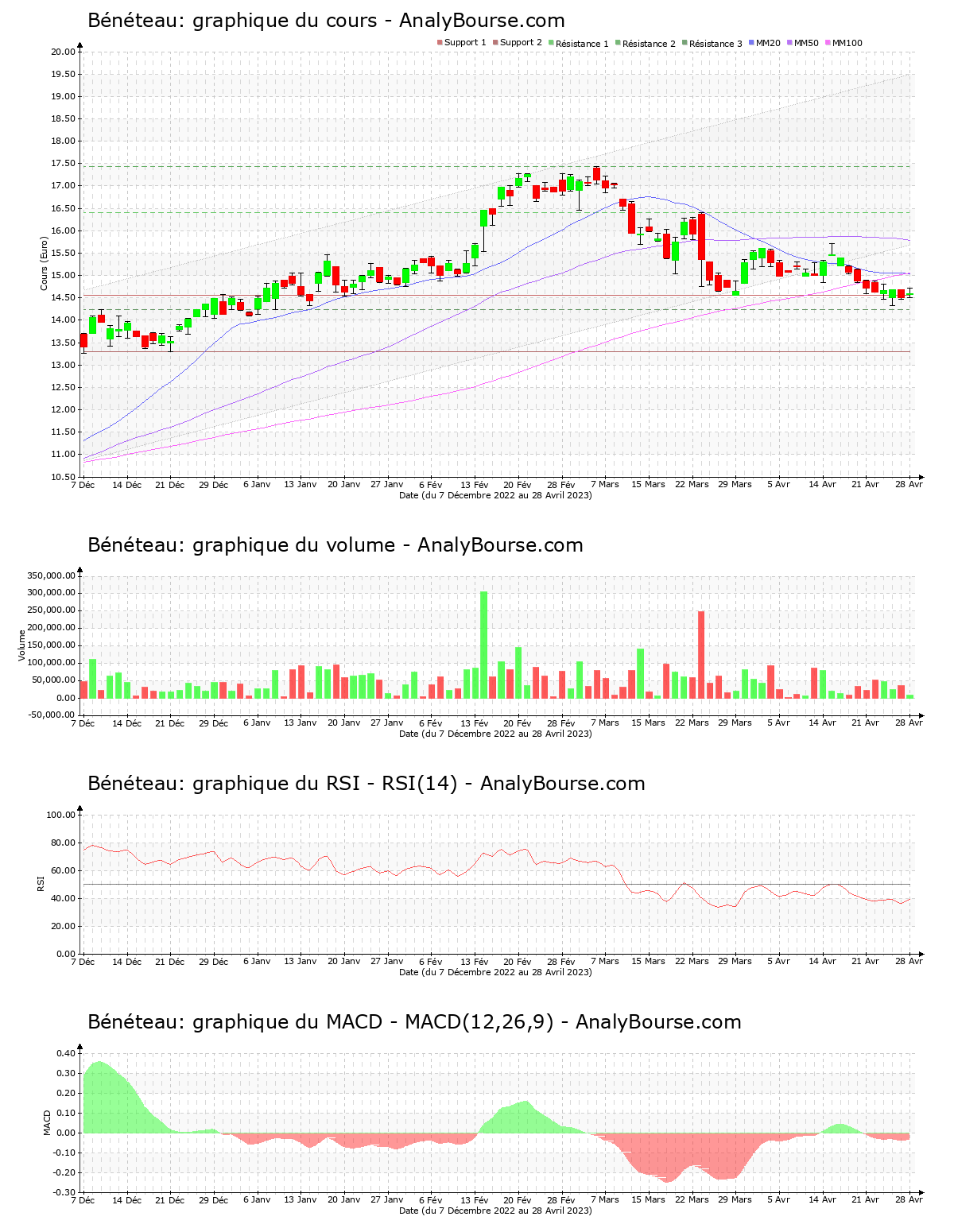
Task: Toggle the MM20 moving average legend item
Action: point(764,43)
